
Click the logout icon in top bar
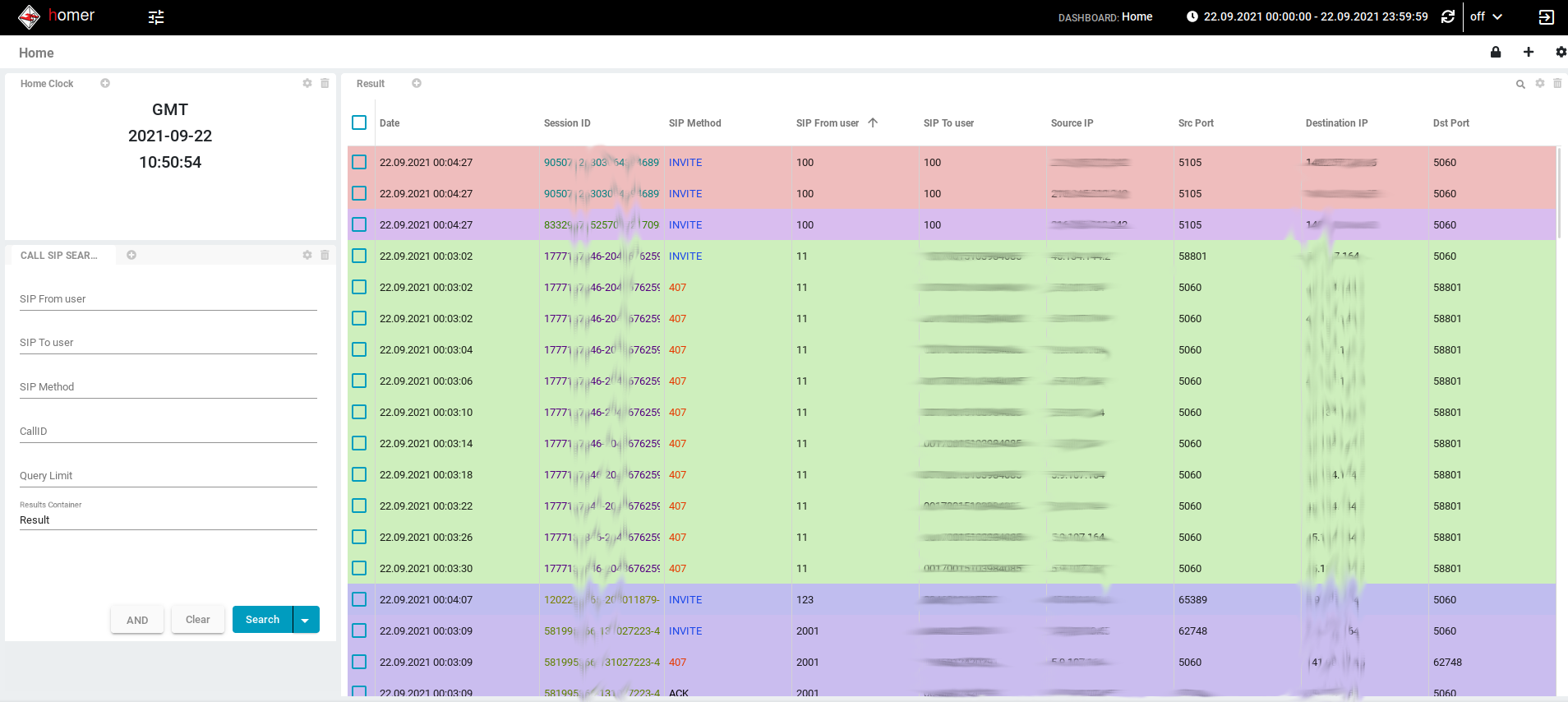(1546, 17)
